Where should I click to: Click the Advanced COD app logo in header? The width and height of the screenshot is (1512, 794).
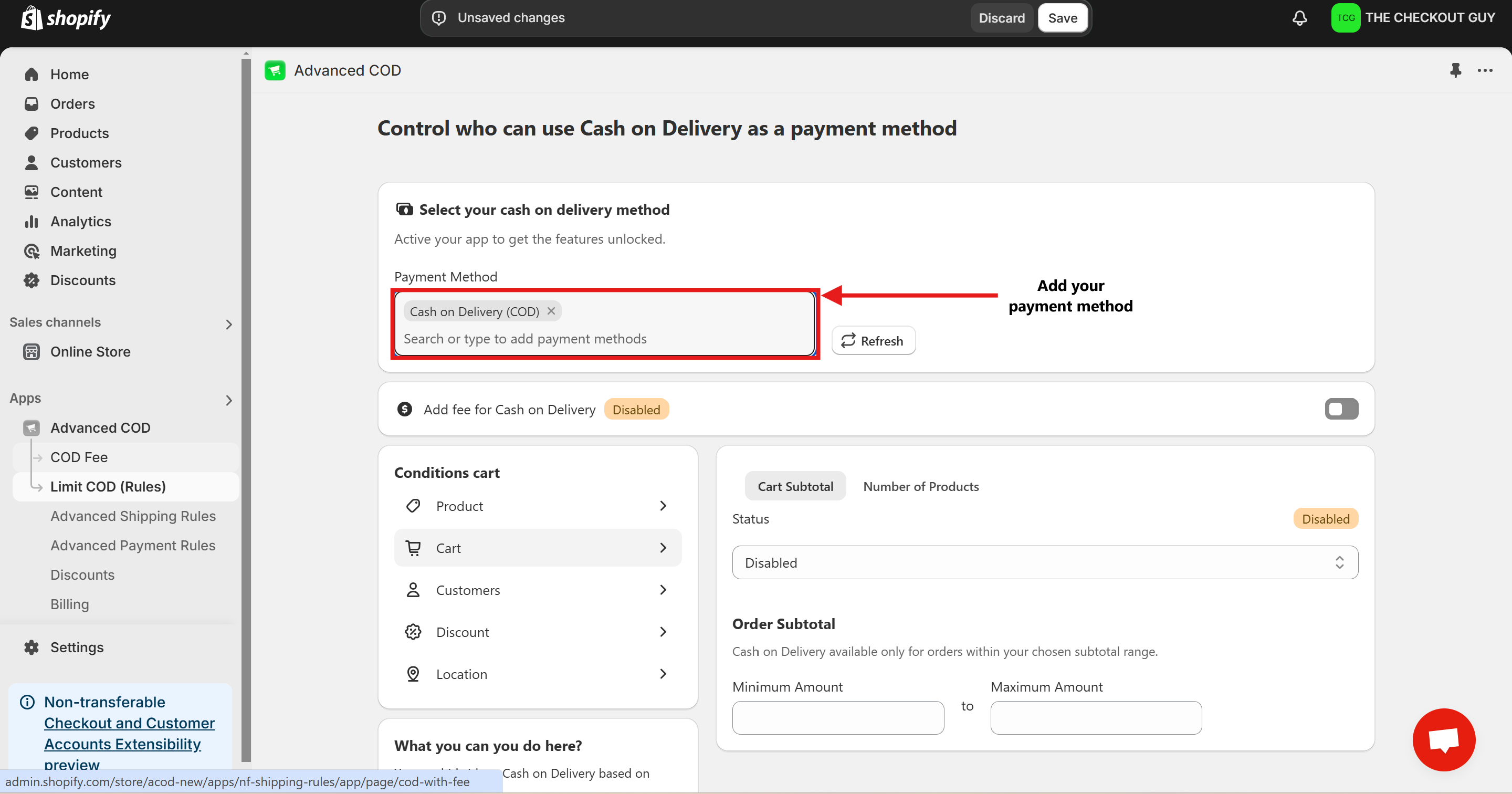275,70
